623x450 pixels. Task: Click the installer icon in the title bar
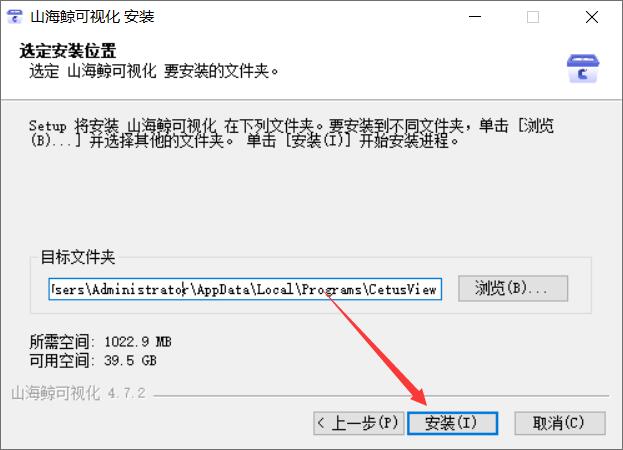click(15, 17)
